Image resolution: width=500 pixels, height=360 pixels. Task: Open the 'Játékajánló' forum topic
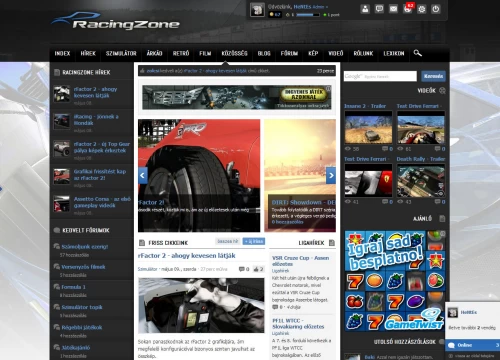click(x=76, y=347)
